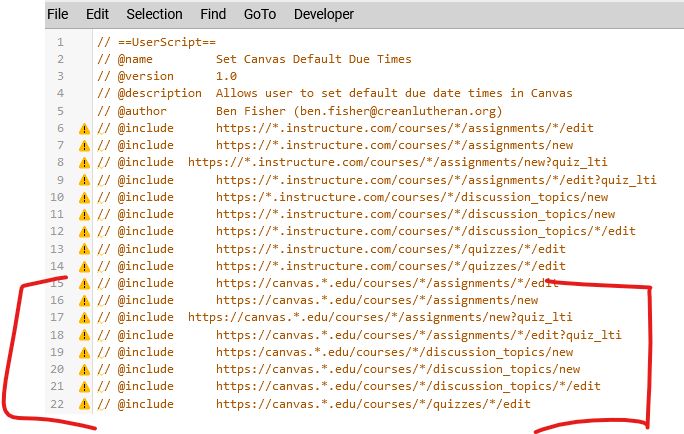Click the description text 'Allows user to set default'

[x=307, y=93]
